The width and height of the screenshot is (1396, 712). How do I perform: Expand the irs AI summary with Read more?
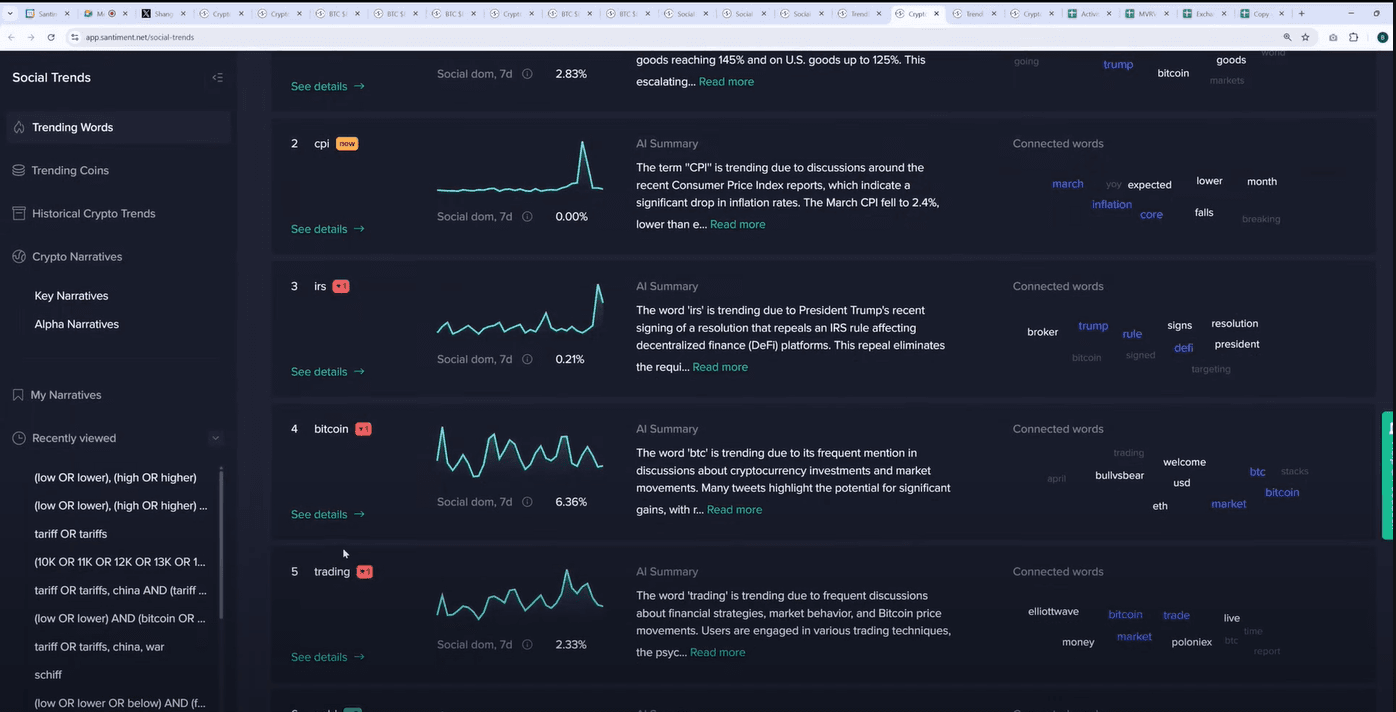(x=720, y=367)
